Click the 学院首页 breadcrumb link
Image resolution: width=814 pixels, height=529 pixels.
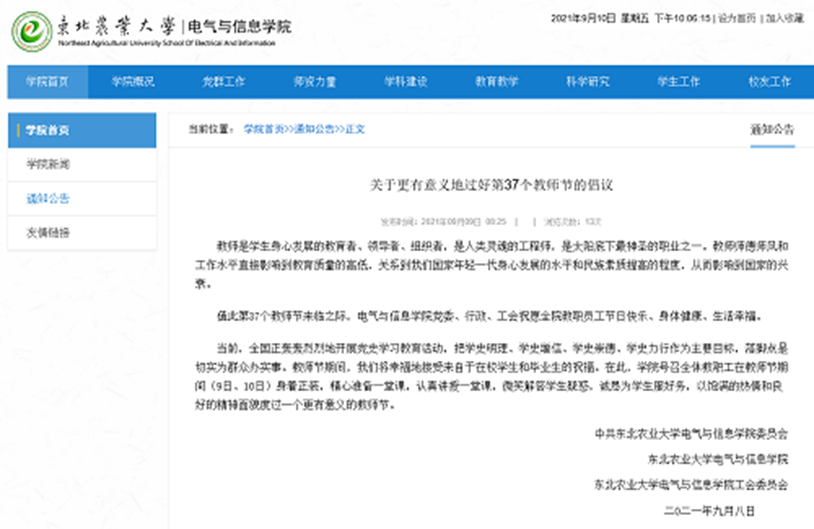click(263, 130)
